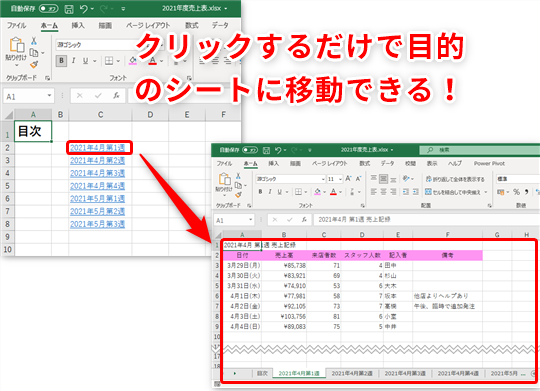Open Power Pivot tab in lower-right window
540x391 pixels.
point(489,163)
